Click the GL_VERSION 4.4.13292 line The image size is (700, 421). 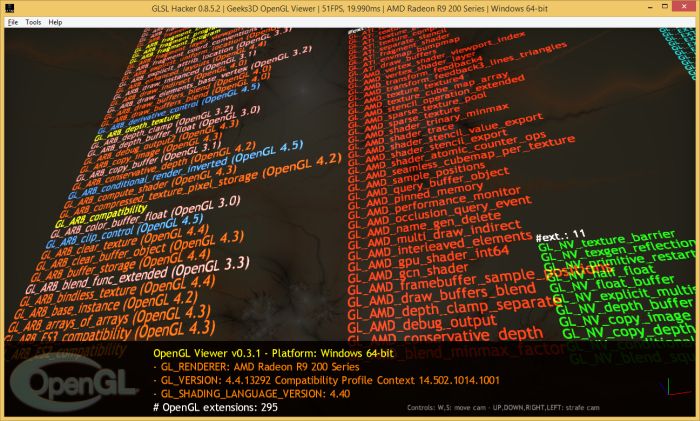pos(326,380)
